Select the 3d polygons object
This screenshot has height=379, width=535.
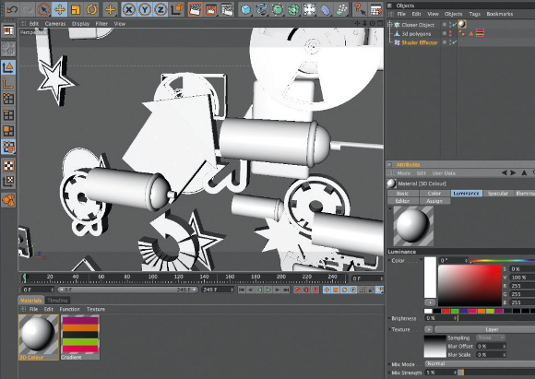click(x=416, y=34)
